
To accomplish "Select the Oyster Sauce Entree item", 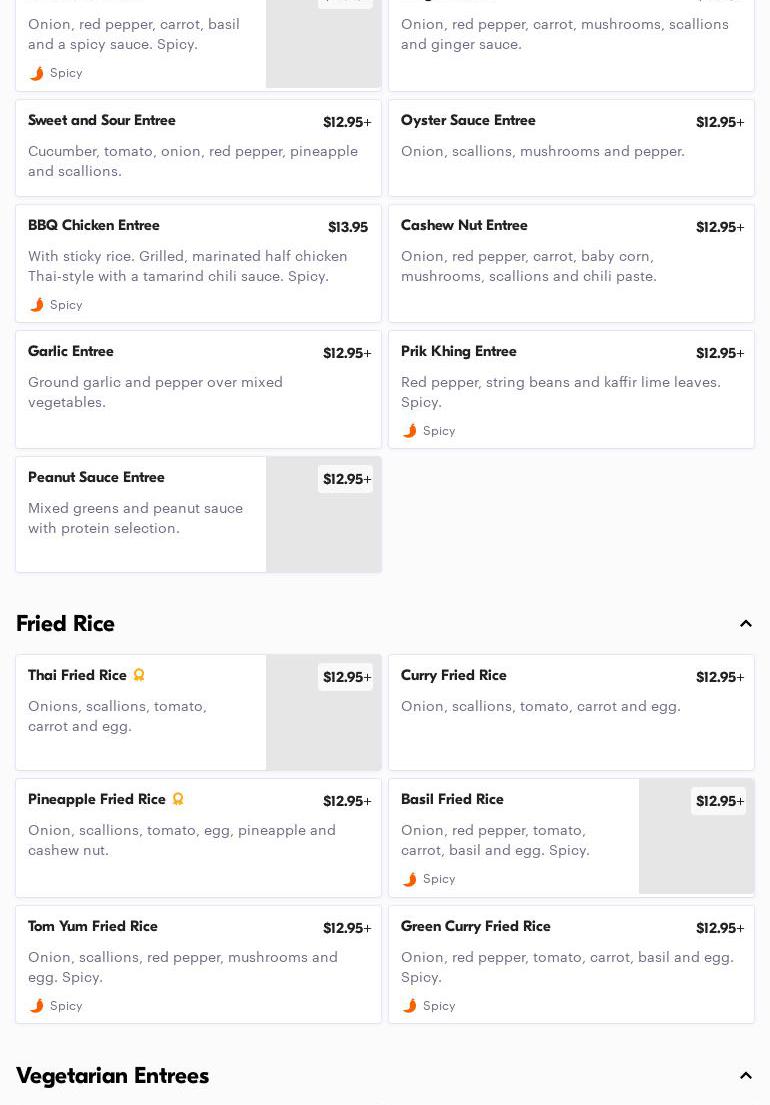I will click(x=571, y=148).
